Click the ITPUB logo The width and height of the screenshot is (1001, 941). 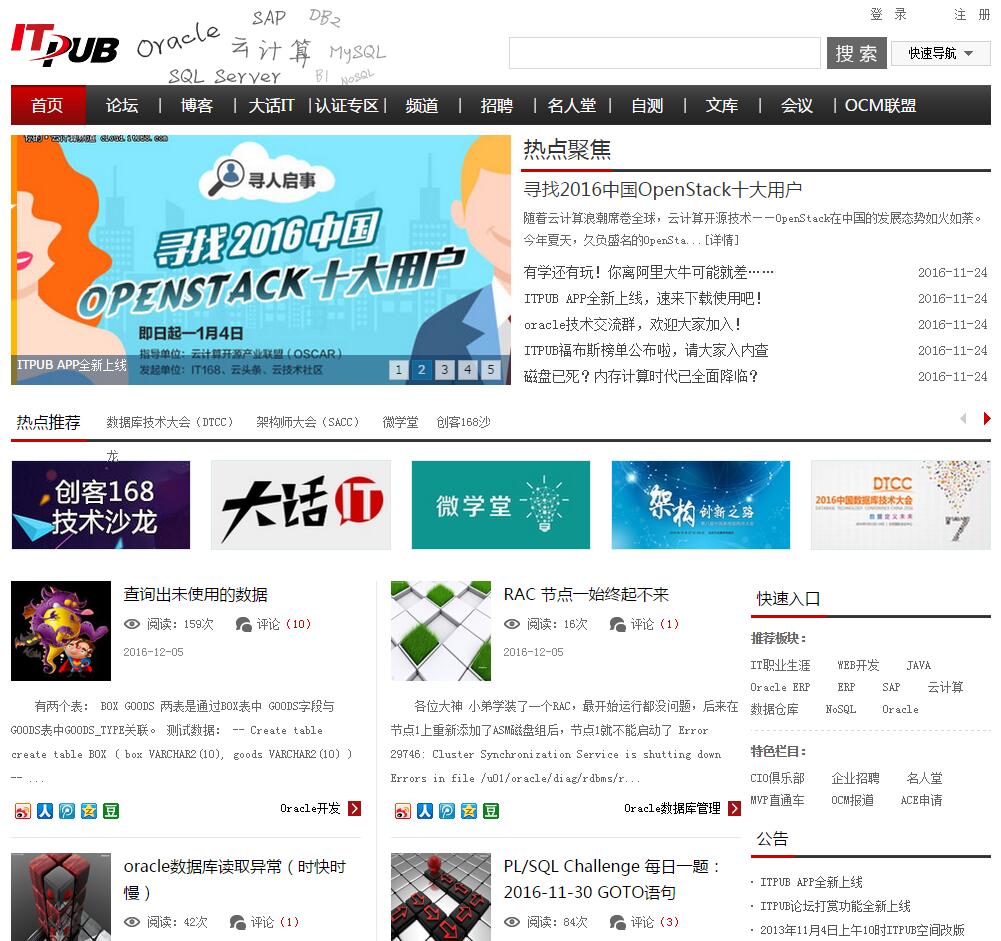click(64, 45)
